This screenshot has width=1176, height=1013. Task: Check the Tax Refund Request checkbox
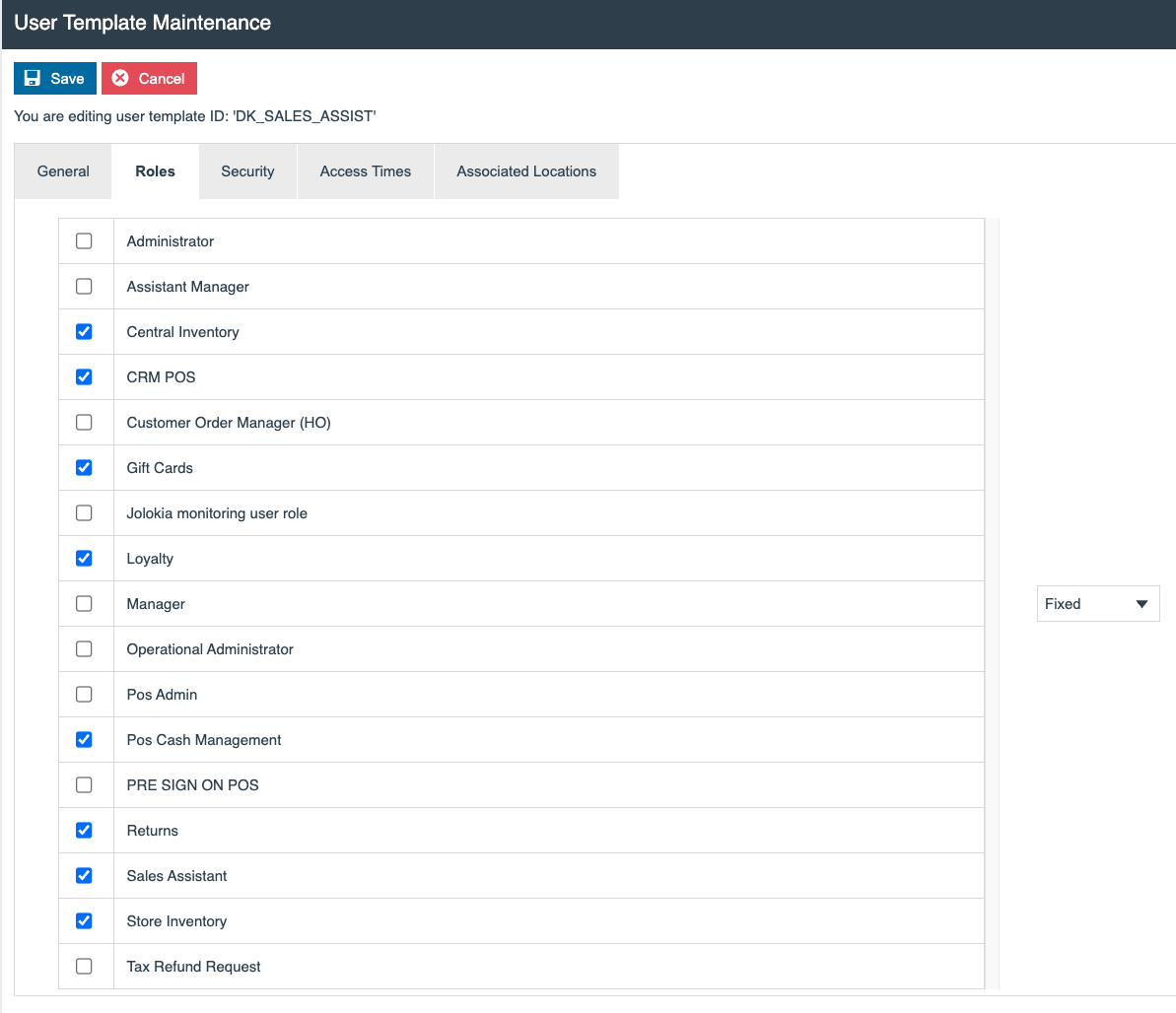click(x=84, y=967)
